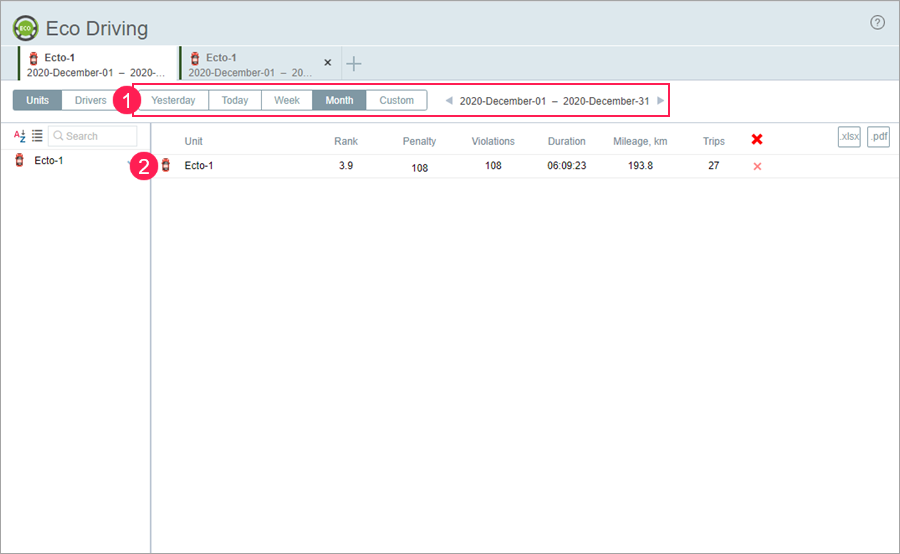This screenshot has width=900, height=554.
Task: Open the help question mark icon
Action: (877, 22)
